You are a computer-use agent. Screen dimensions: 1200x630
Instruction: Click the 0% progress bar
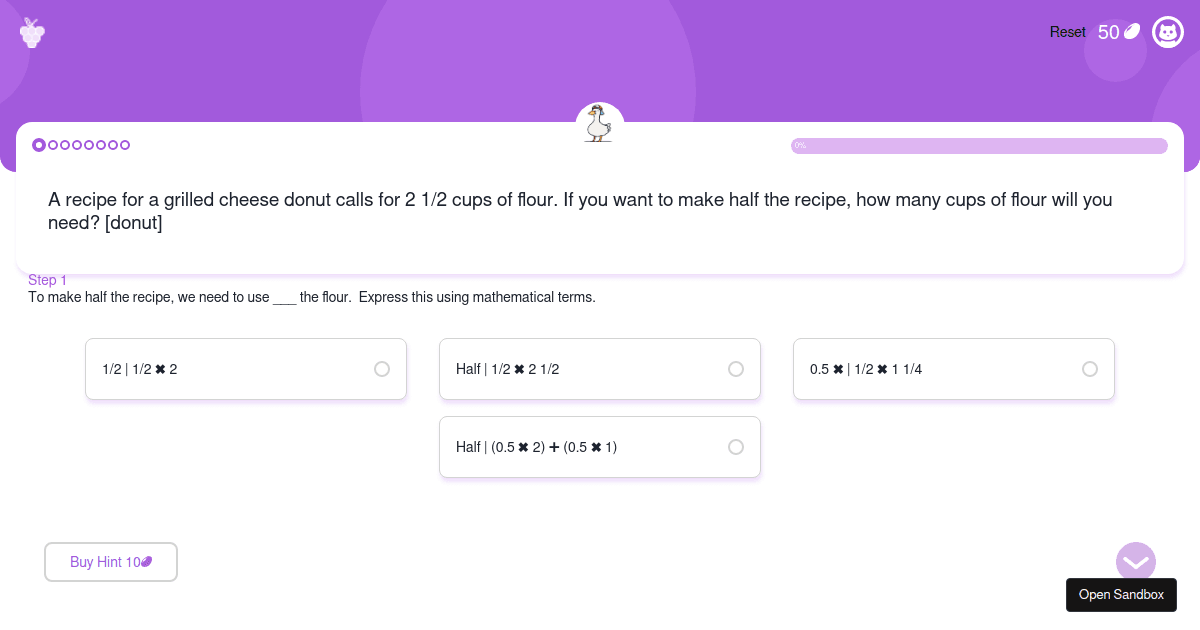click(x=979, y=145)
